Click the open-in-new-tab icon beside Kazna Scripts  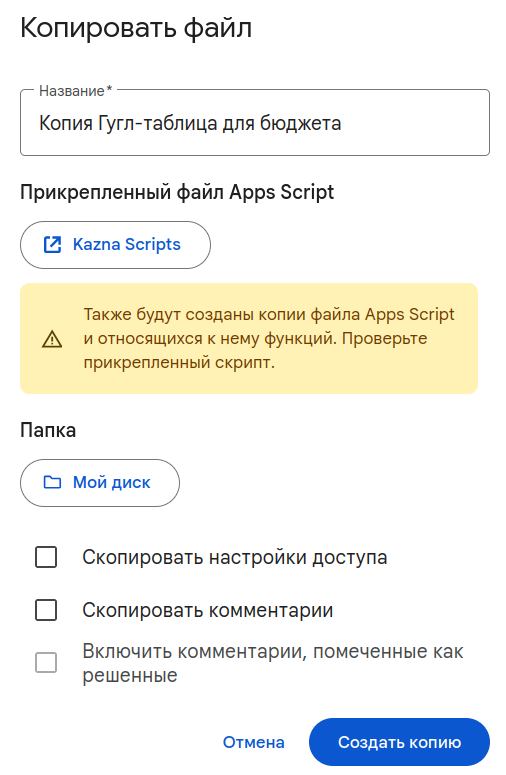click(x=52, y=245)
